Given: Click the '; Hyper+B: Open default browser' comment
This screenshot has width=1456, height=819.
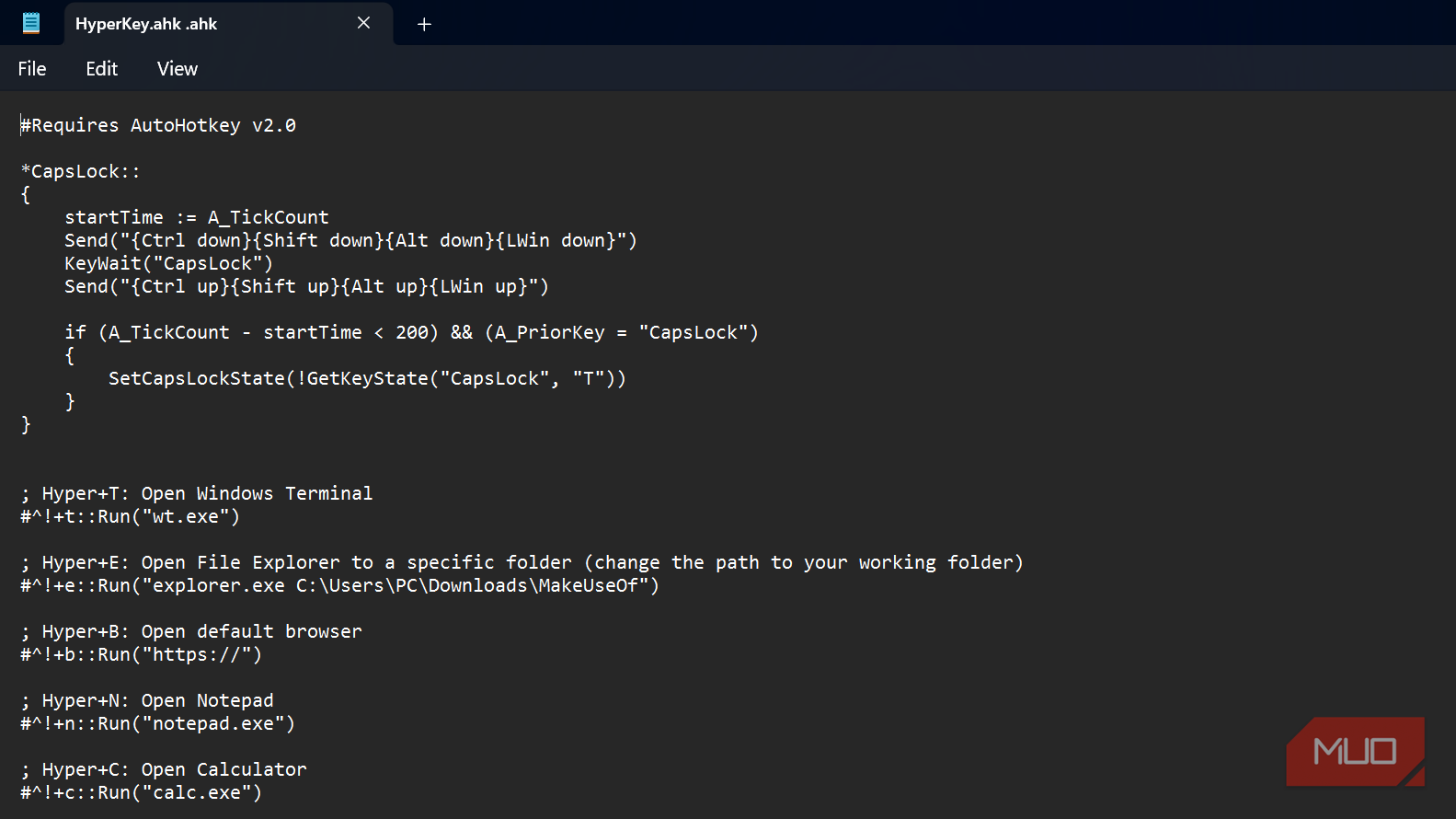Looking at the screenshot, I should 191,631.
